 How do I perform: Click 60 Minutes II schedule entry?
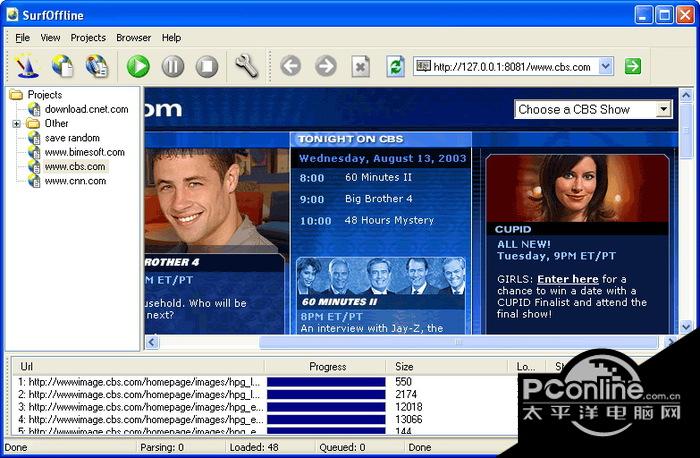coord(379,177)
